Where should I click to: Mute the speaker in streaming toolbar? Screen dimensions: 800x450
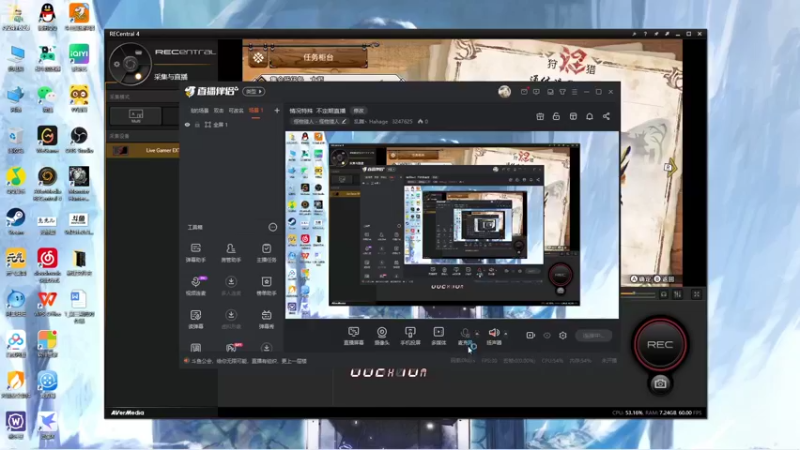[494, 336]
